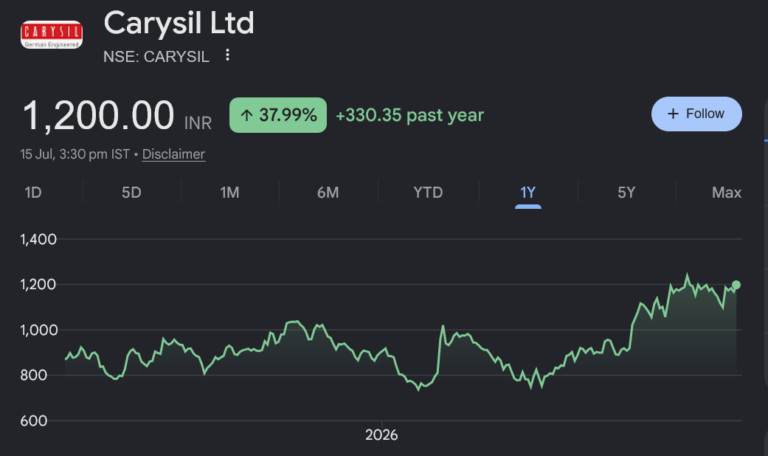Click the 1,200.00 price value
768x456 pixels.
click(98, 116)
